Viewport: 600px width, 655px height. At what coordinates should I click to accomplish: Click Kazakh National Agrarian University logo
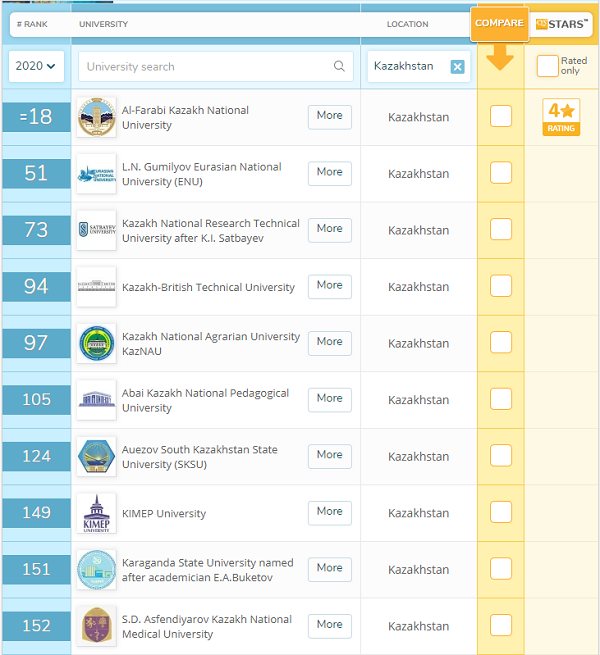(x=97, y=343)
